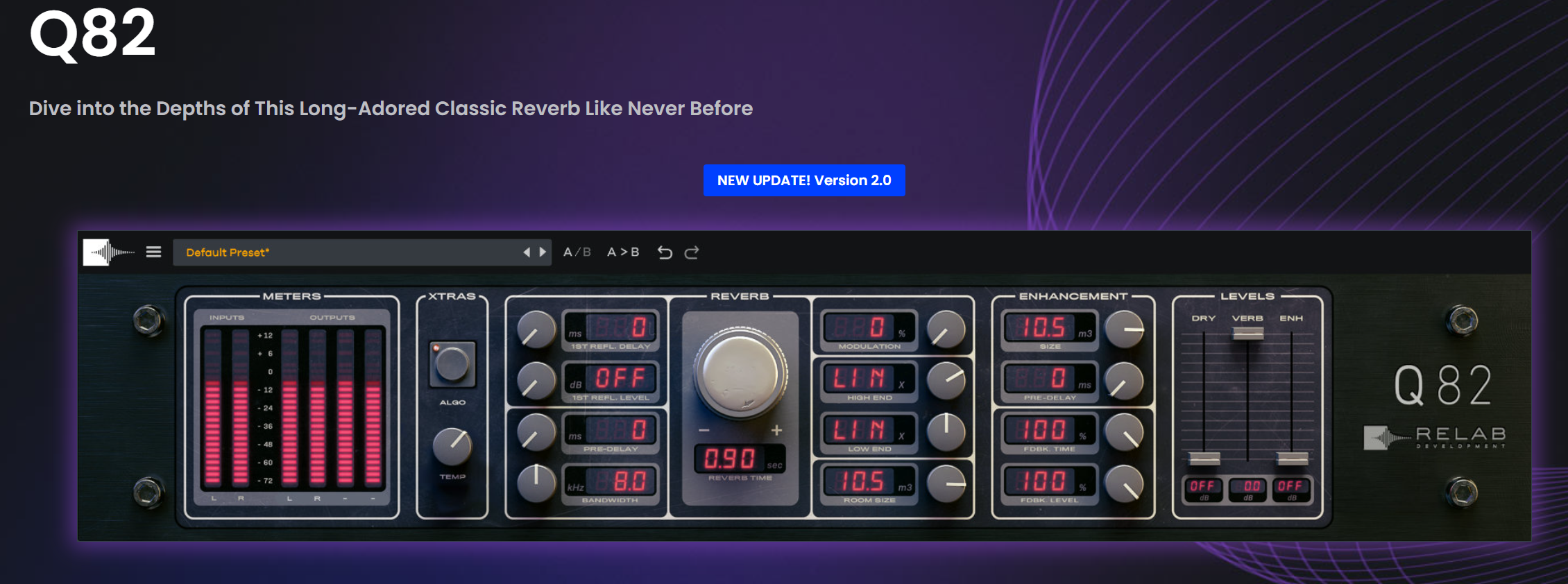Click the VERB level fader handle
This screenshot has width=1568, height=584.
[1247, 333]
